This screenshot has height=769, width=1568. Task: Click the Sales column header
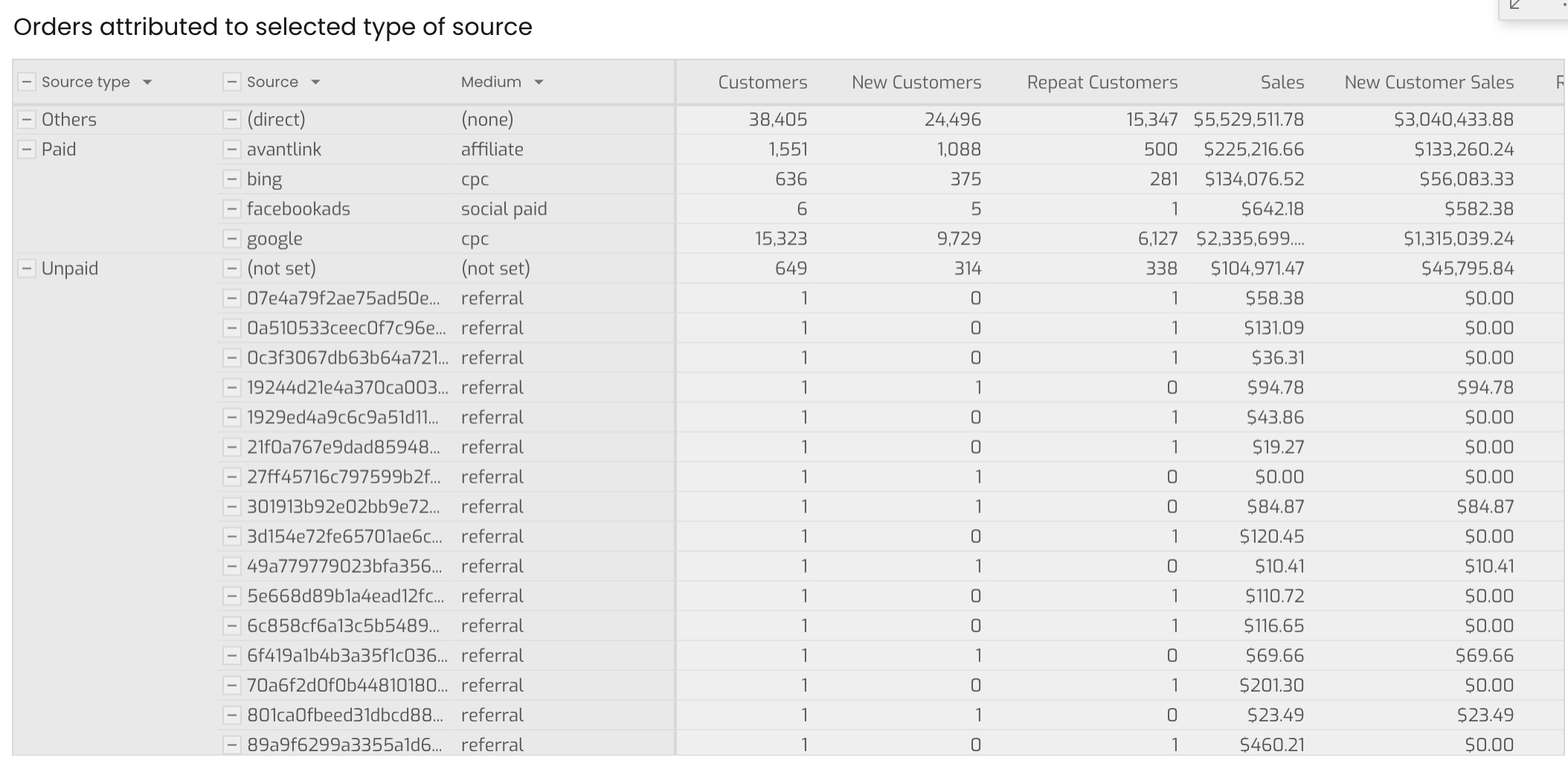pyautogui.click(x=1282, y=83)
